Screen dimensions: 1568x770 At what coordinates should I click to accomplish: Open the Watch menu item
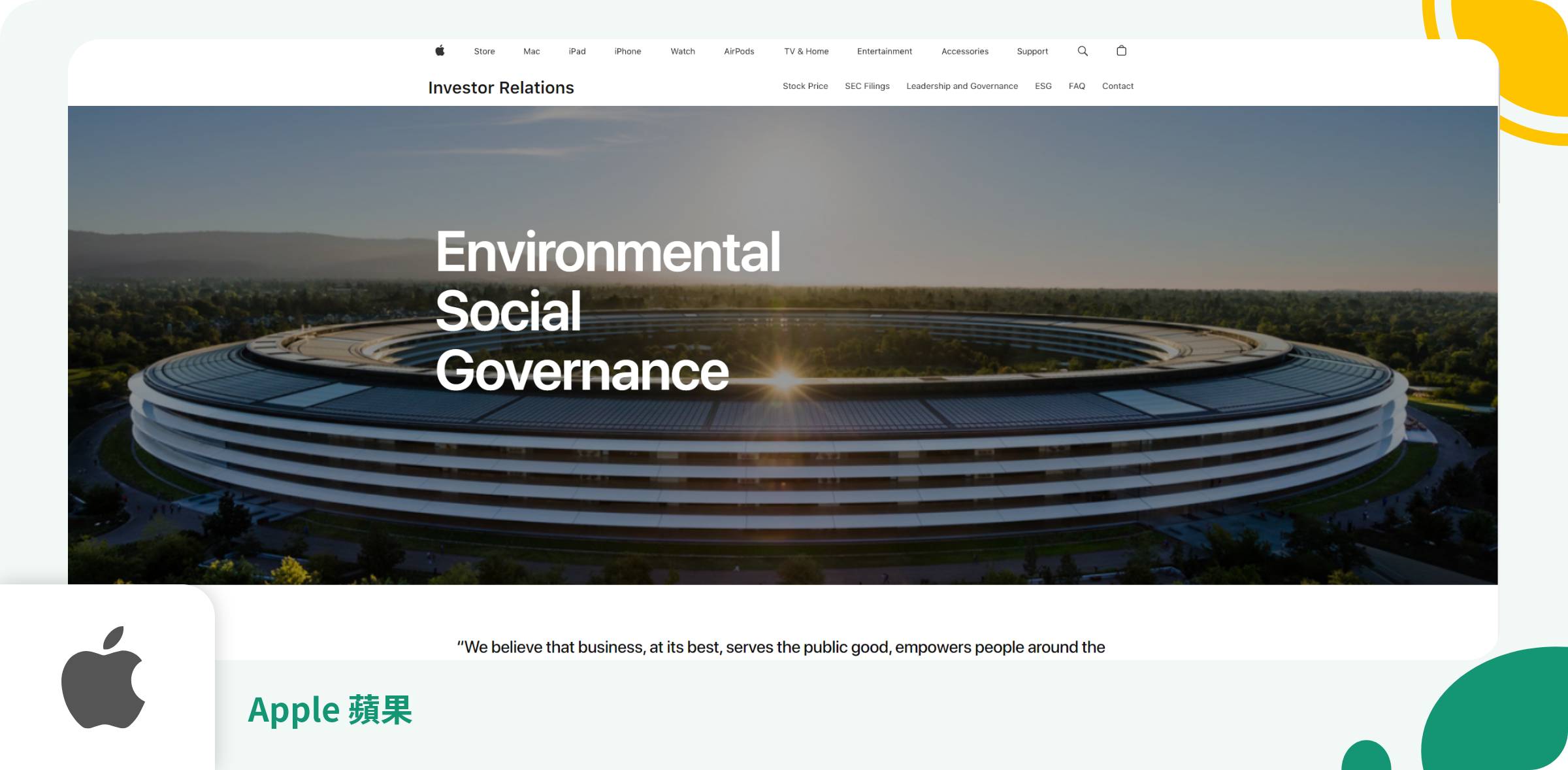683,52
